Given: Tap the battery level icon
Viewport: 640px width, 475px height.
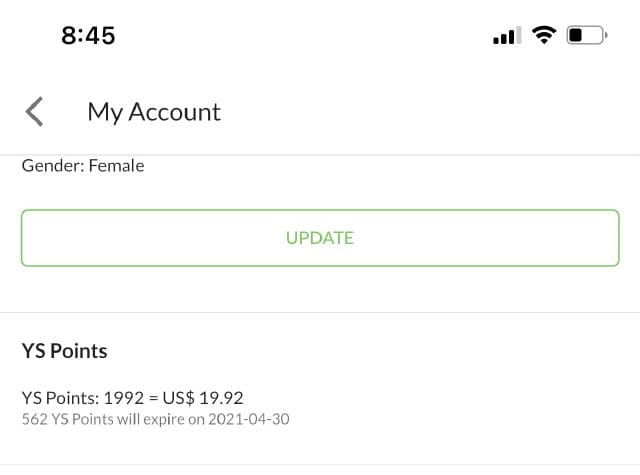Looking at the screenshot, I should point(587,35).
